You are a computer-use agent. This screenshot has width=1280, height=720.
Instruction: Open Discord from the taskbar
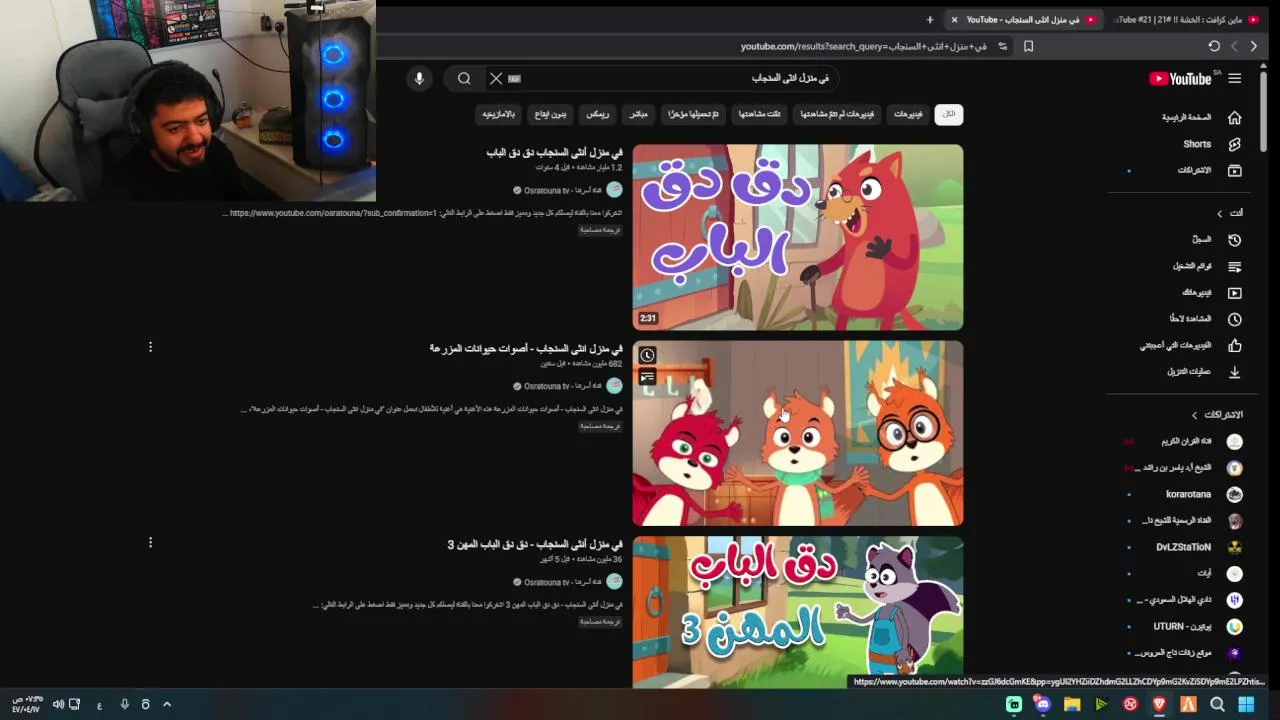[x=1043, y=704]
